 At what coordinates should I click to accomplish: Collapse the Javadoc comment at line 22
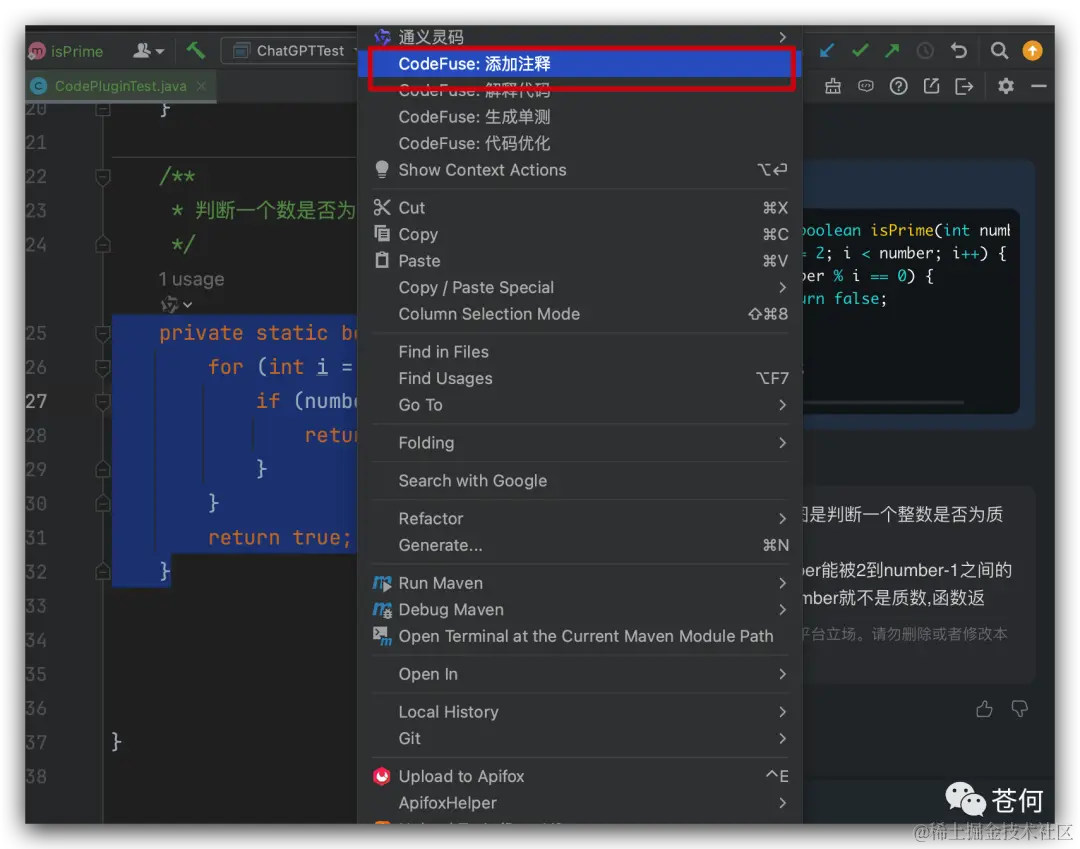coord(103,178)
